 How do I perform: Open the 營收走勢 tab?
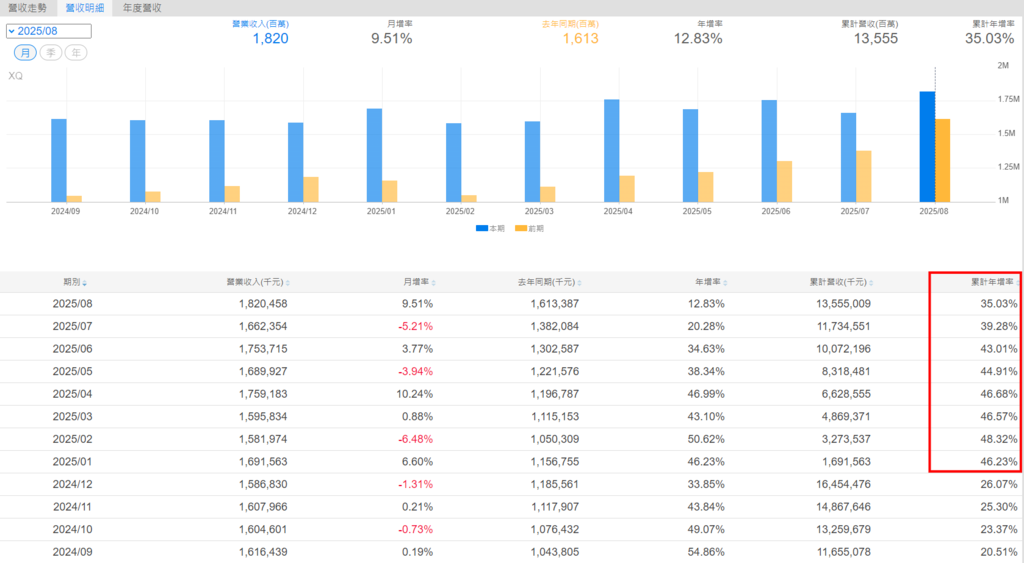(x=27, y=8)
